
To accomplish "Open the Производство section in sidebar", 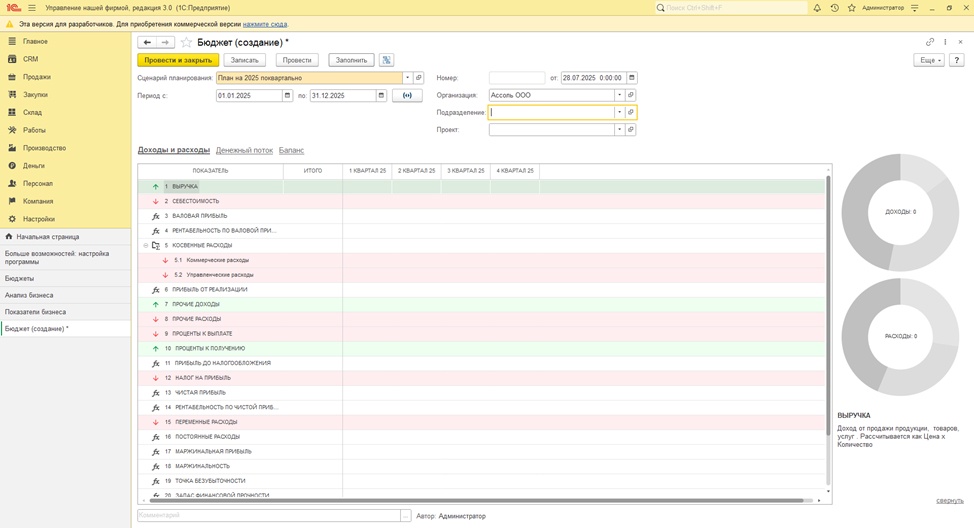I will [44, 148].
